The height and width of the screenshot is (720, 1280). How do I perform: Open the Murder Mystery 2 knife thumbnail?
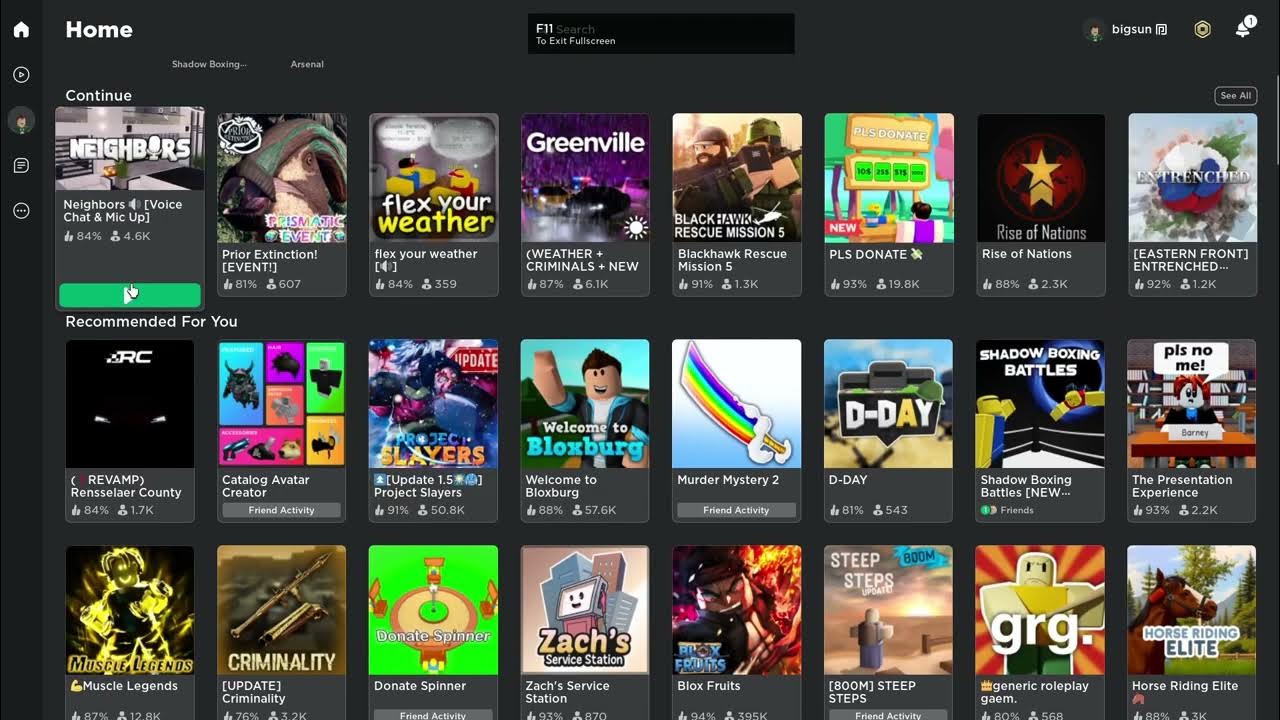[x=737, y=404]
